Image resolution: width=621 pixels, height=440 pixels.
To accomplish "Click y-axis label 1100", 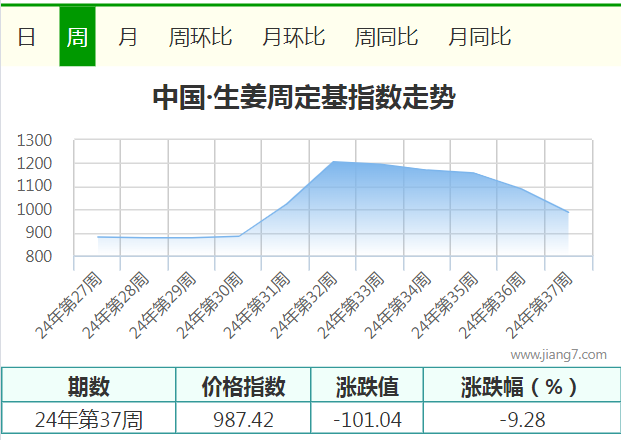I will (34, 186).
